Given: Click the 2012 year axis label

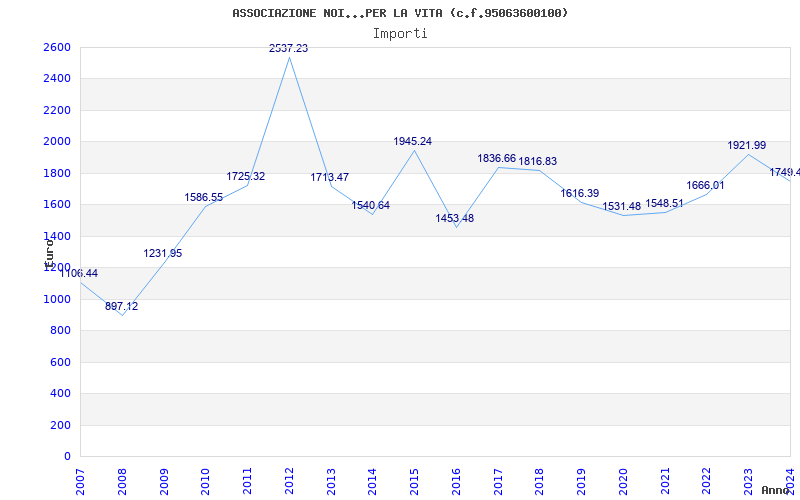Looking at the screenshot, I should pyautogui.click(x=289, y=482).
